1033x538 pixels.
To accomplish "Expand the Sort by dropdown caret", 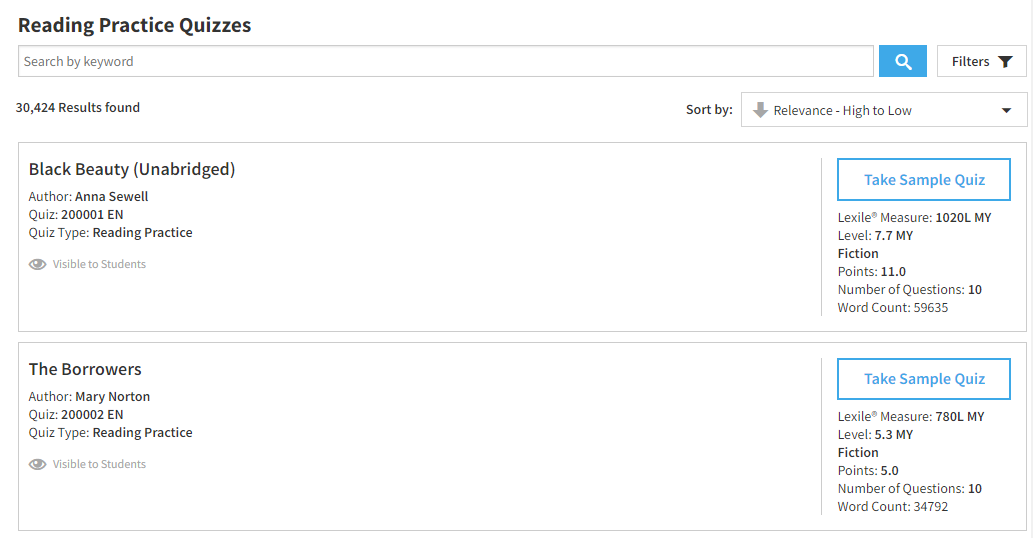I will (1006, 111).
